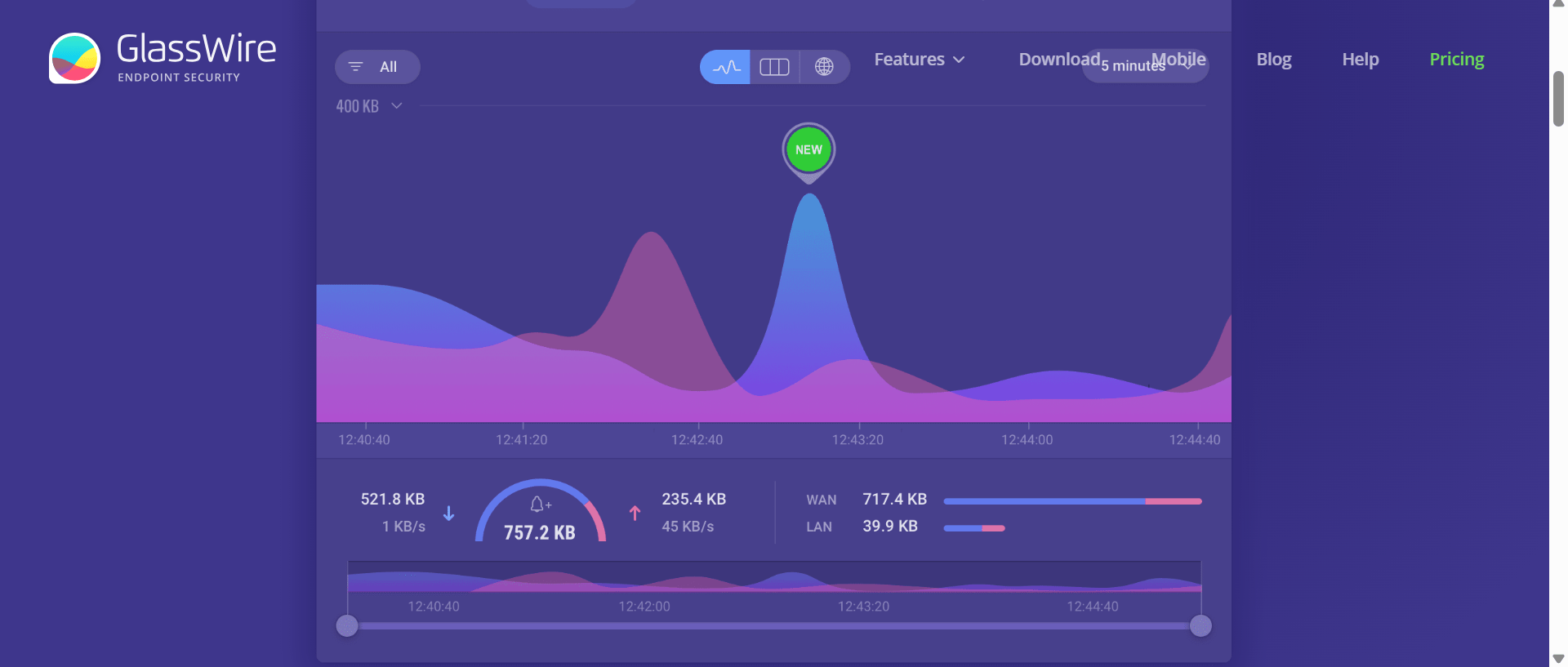Click the green NEW alert marker

coord(808,149)
